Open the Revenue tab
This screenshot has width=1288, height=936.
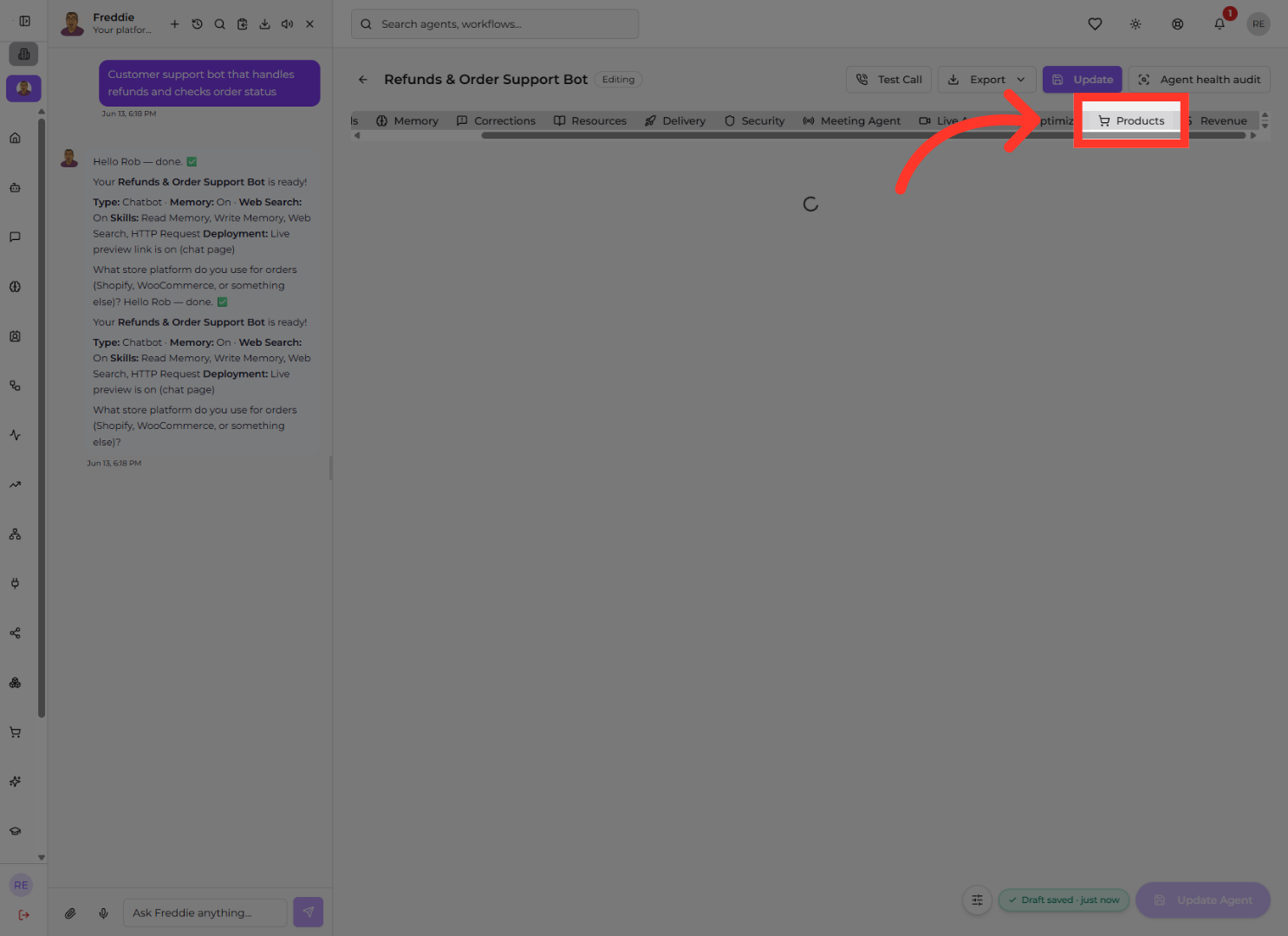tap(1217, 121)
